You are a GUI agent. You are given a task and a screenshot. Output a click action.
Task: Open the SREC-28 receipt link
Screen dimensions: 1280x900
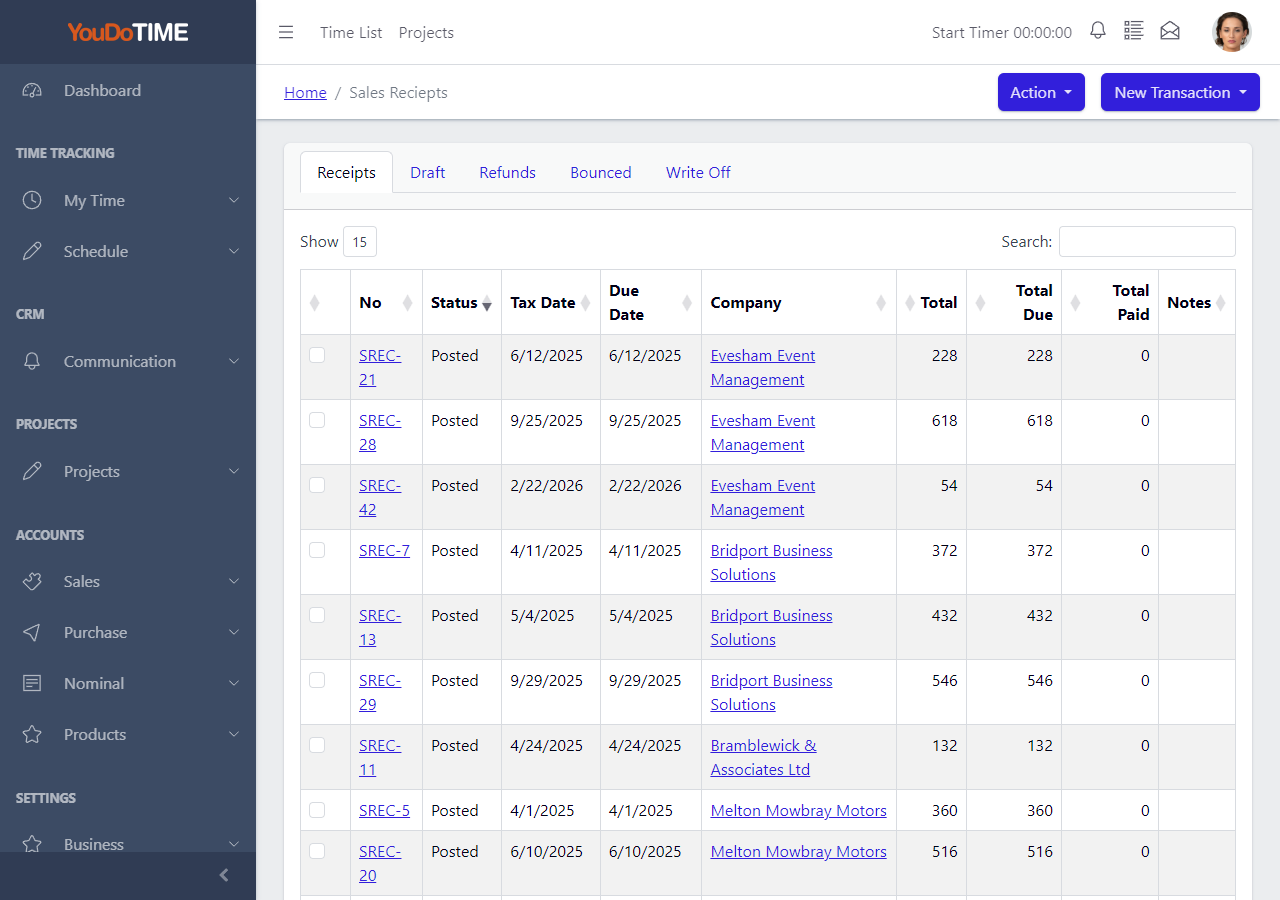pos(380,432)
